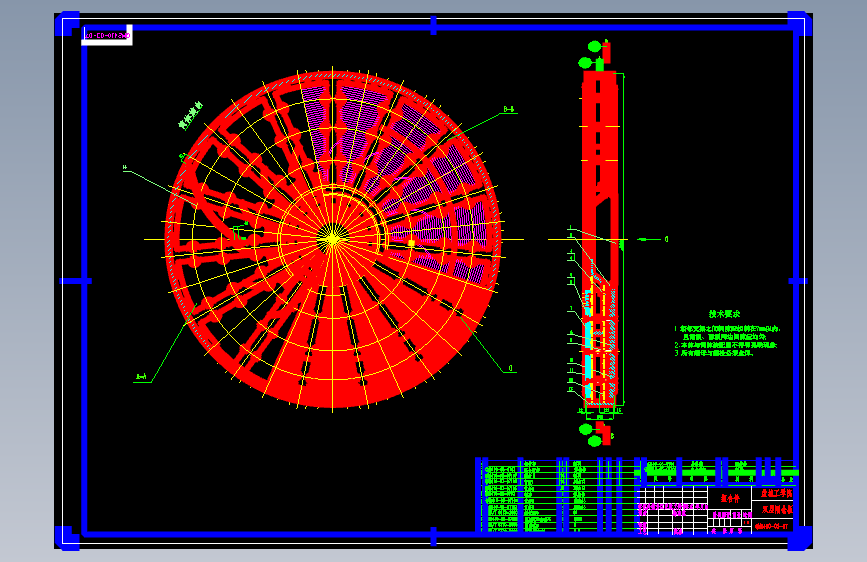Click the circular disc plan view drawing
Viewport: 867px width, 562px height.
coord(333,240)
